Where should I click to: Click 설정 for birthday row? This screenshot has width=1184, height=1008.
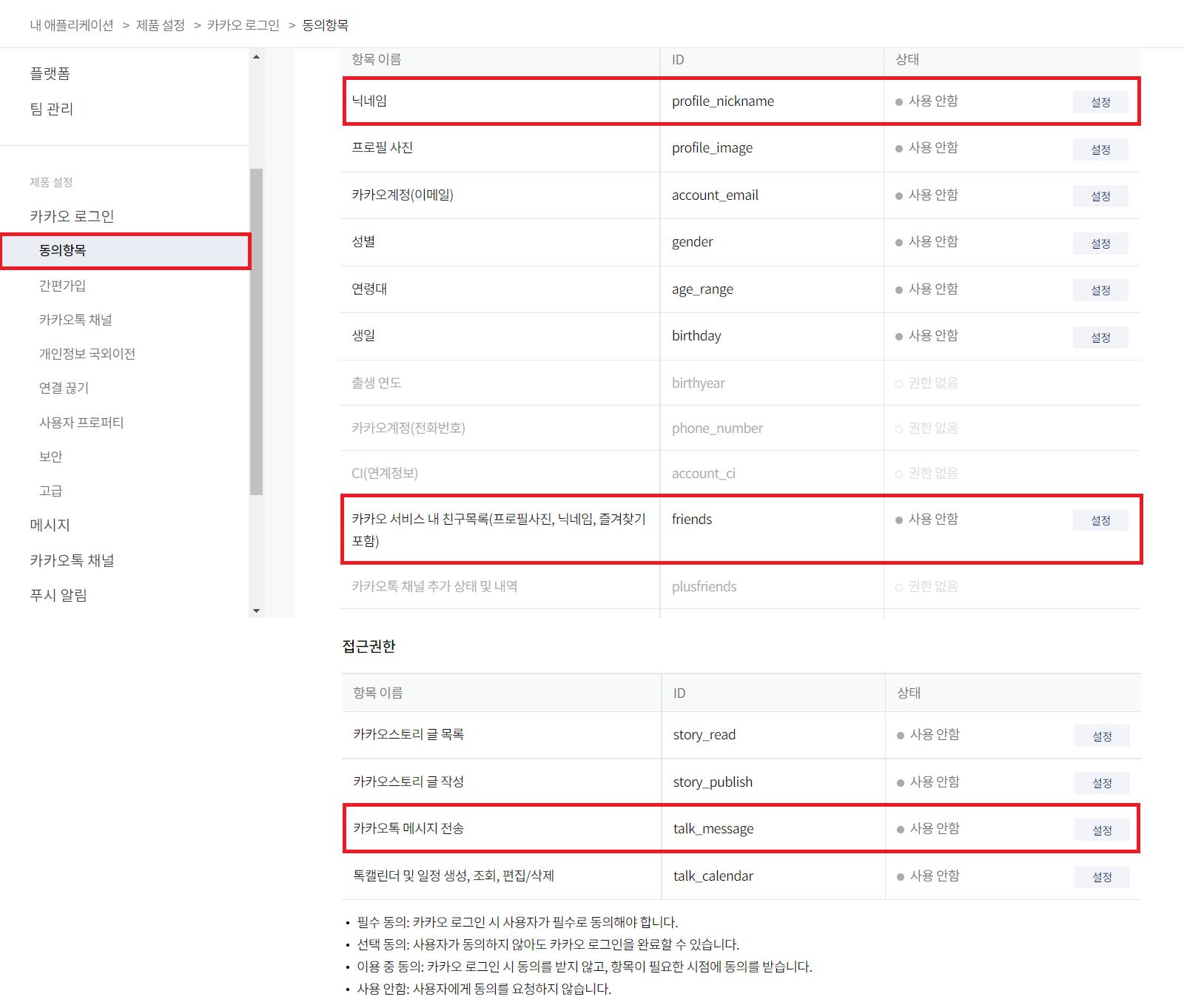[1100, 337]
